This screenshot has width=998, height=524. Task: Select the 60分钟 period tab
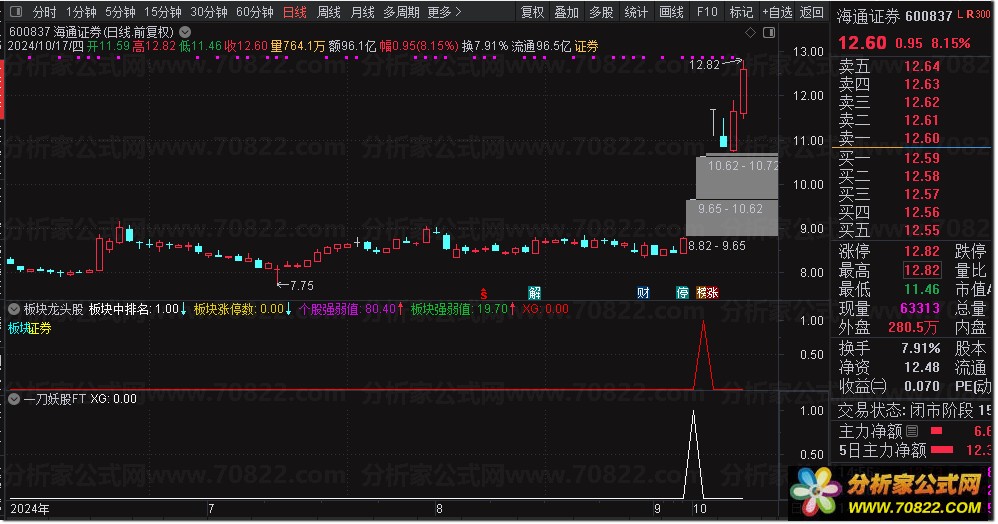pyautogui.click(x=255, y=12)
